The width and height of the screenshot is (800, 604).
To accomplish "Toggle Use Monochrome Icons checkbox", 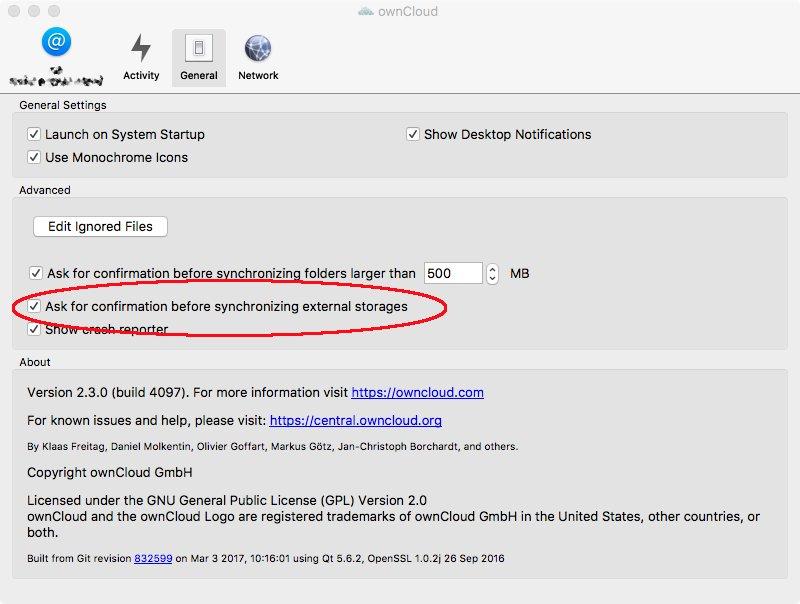I will [x=34, y=157].
